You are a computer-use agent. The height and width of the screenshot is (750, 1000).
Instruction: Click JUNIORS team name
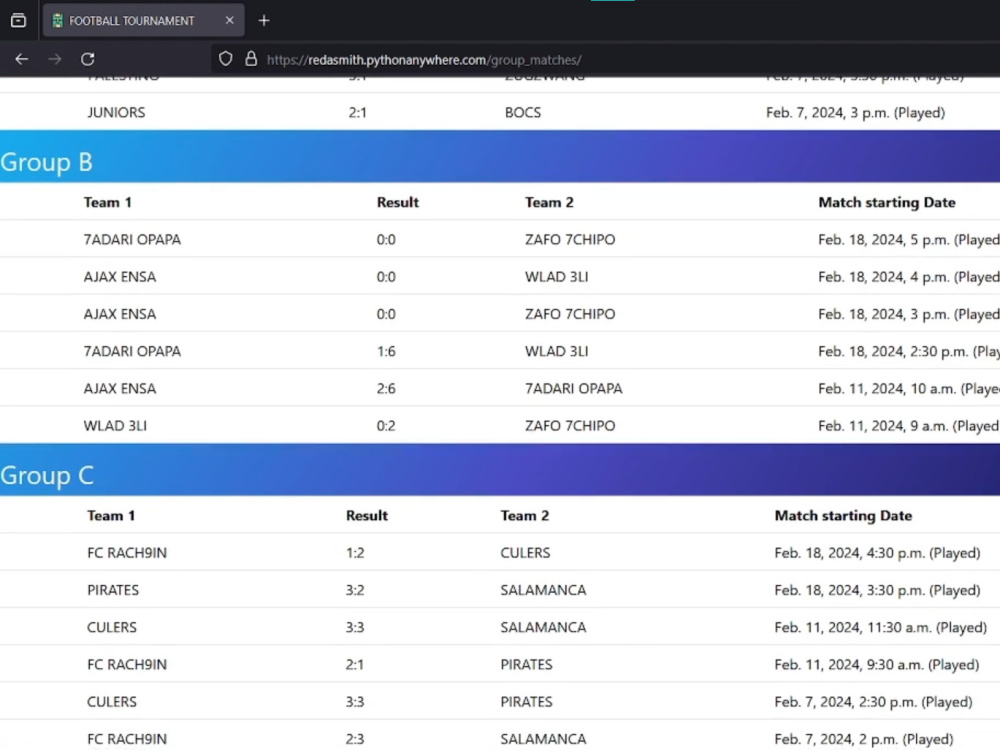(116, 112)
